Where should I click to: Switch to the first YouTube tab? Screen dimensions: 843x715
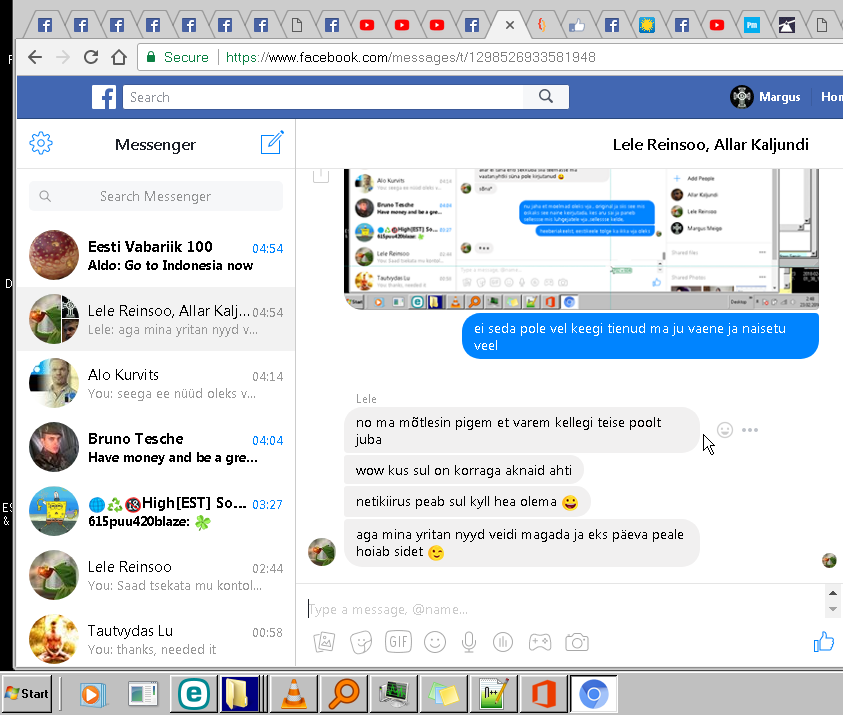(x=367, y=25)
